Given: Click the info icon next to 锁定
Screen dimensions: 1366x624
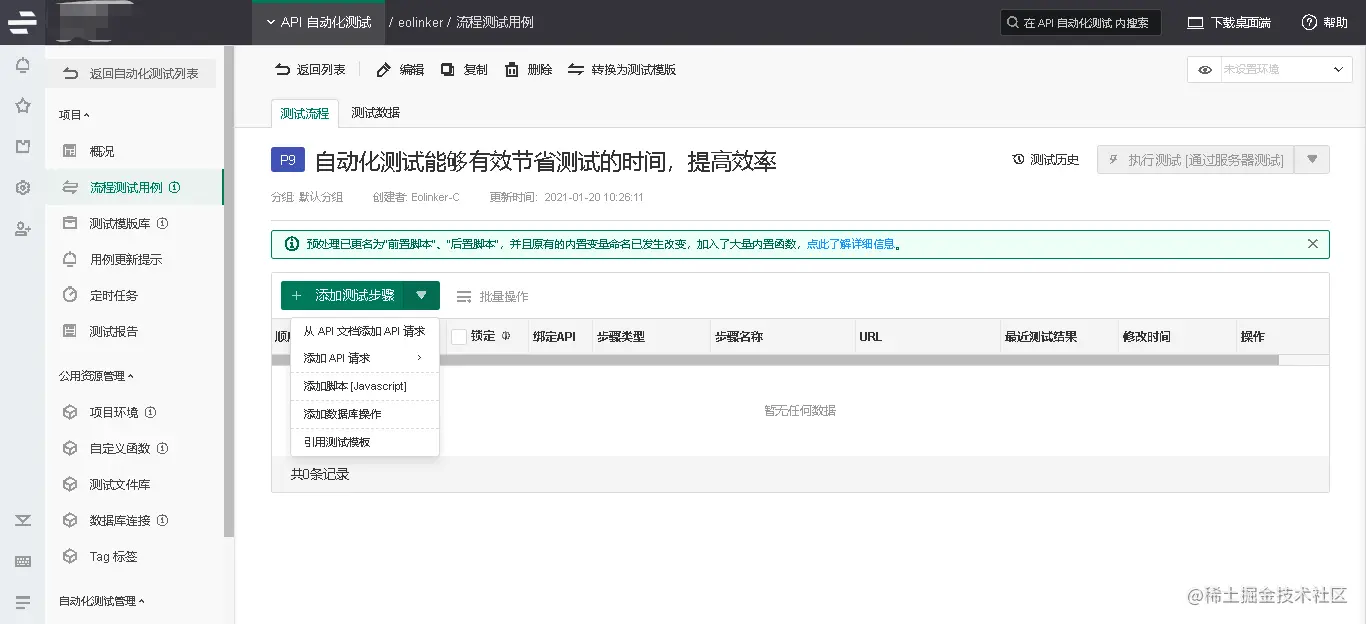Looking at the screenshot, I should click(506, 336).
